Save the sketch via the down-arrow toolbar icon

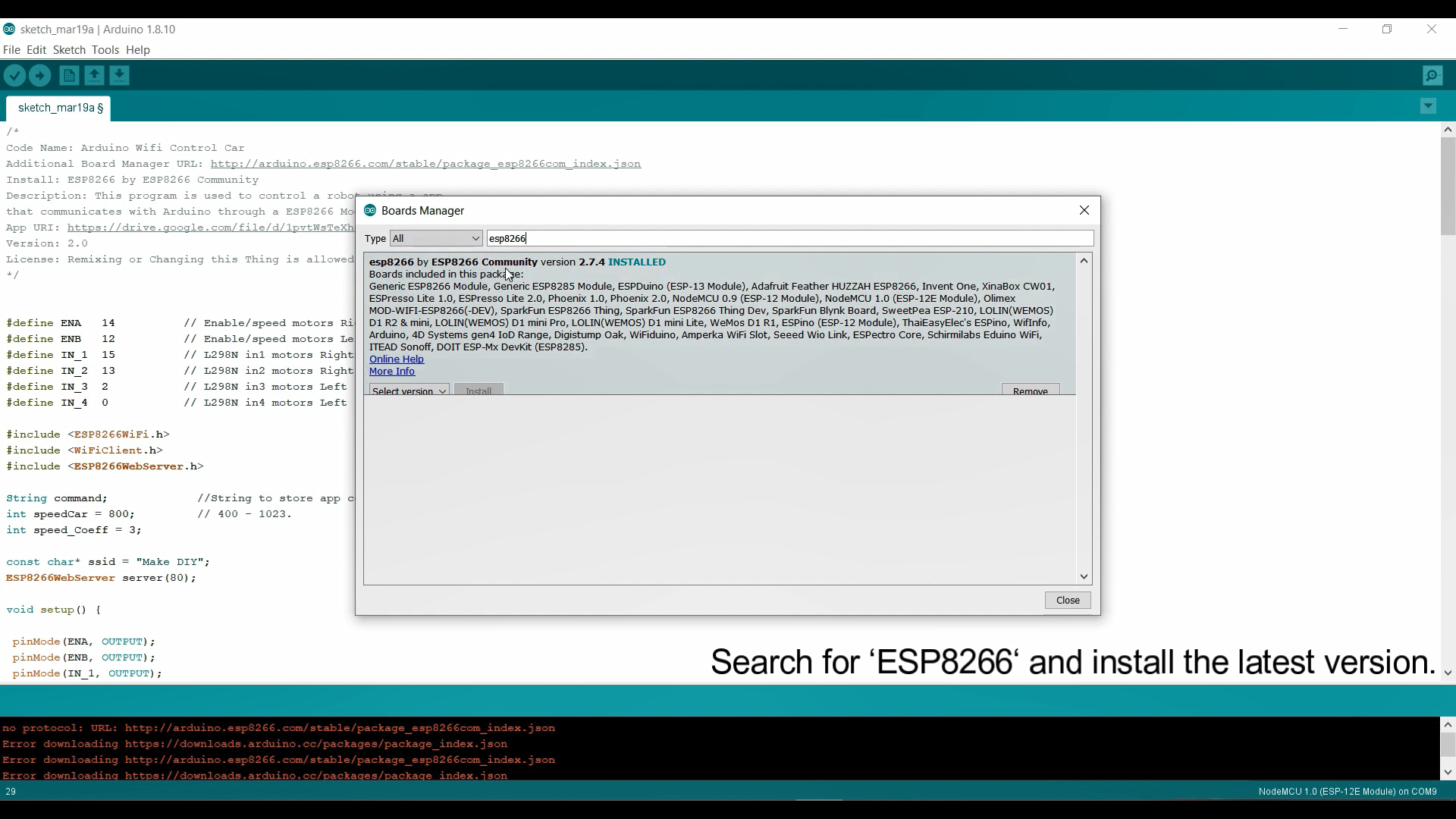(x=119, y=75)
